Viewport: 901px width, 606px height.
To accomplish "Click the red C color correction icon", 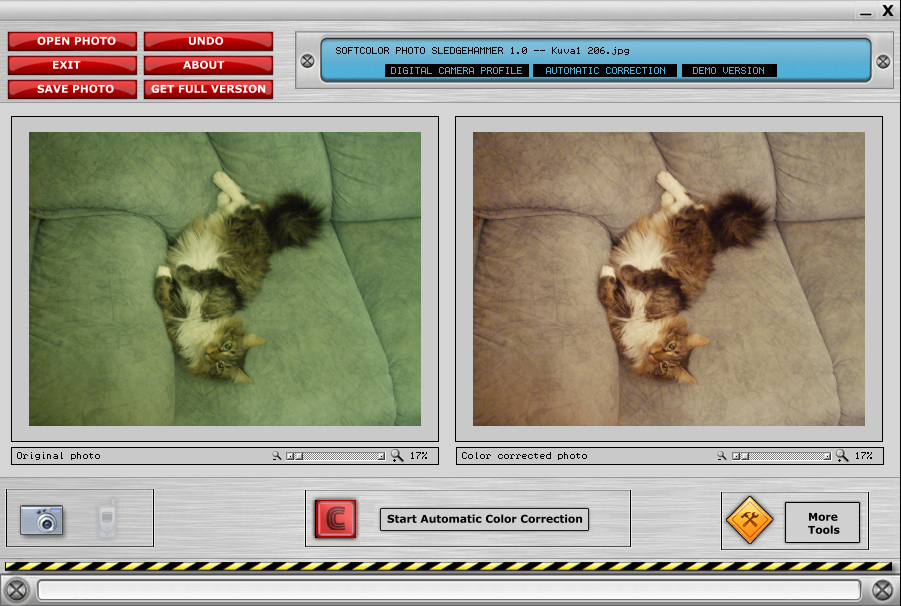I will click(336, 519).
